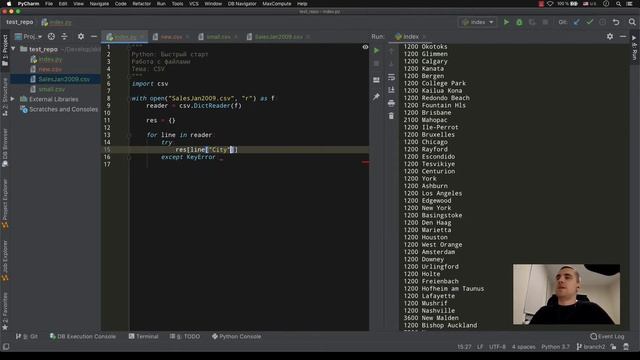Click the Stop icon in top toolbar
This screenshot has height=360, width=640.
coord(545,22)
